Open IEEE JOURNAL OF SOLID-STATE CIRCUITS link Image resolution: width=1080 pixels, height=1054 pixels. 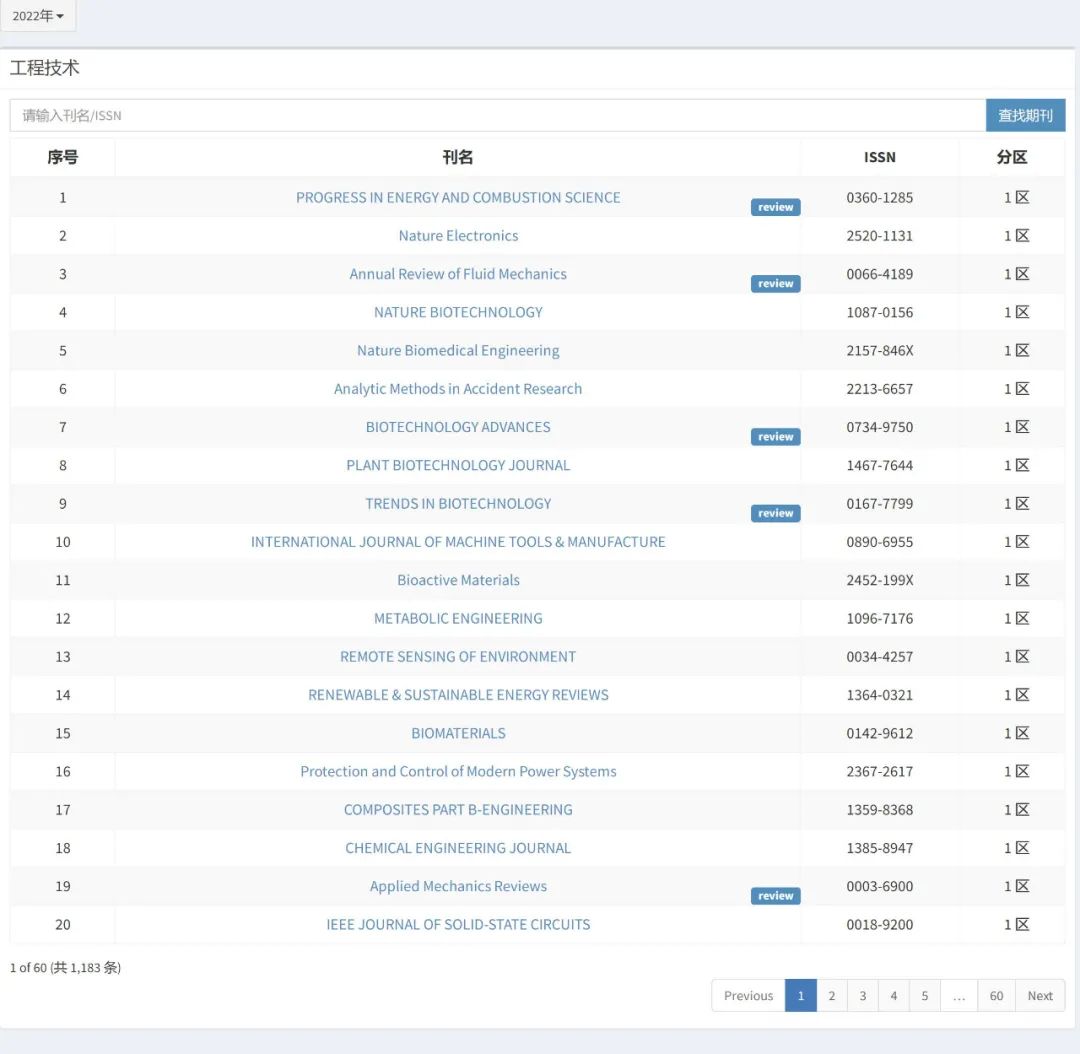(458, 925)
